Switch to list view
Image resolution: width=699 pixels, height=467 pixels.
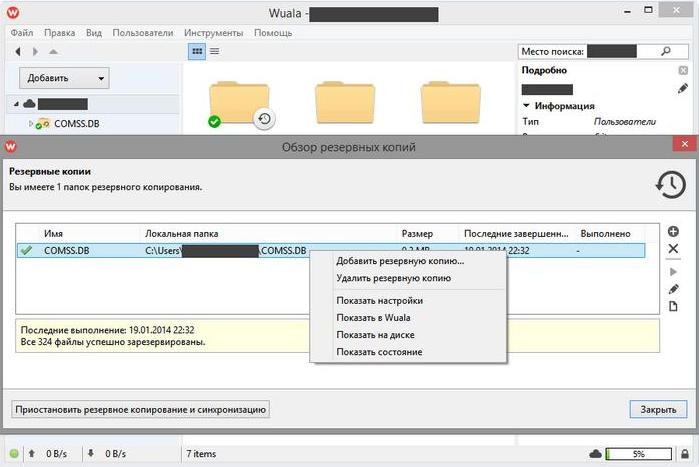tap(214, 51)
